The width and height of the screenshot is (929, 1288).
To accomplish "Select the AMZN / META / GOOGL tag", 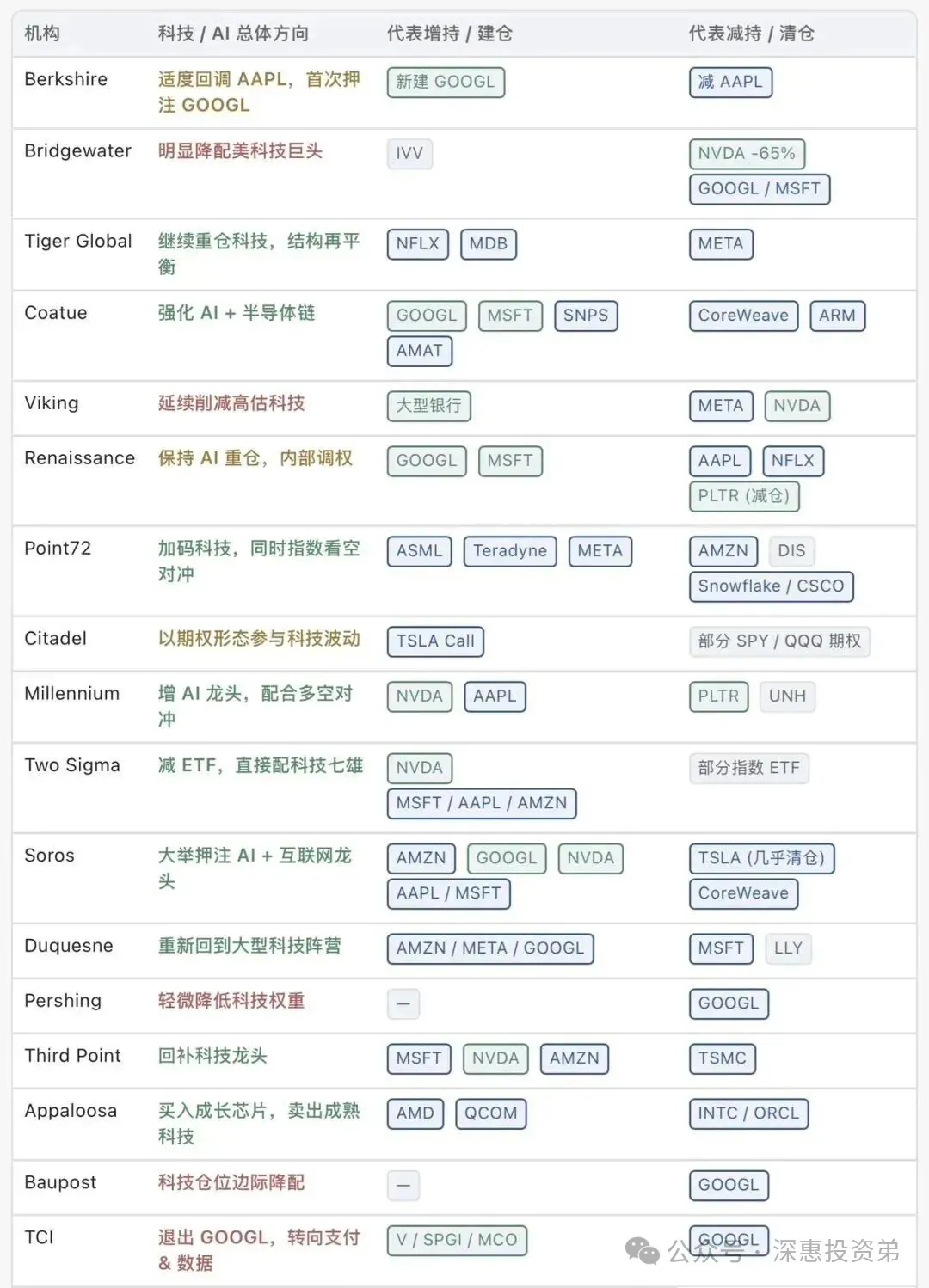I will pos(490,948).
